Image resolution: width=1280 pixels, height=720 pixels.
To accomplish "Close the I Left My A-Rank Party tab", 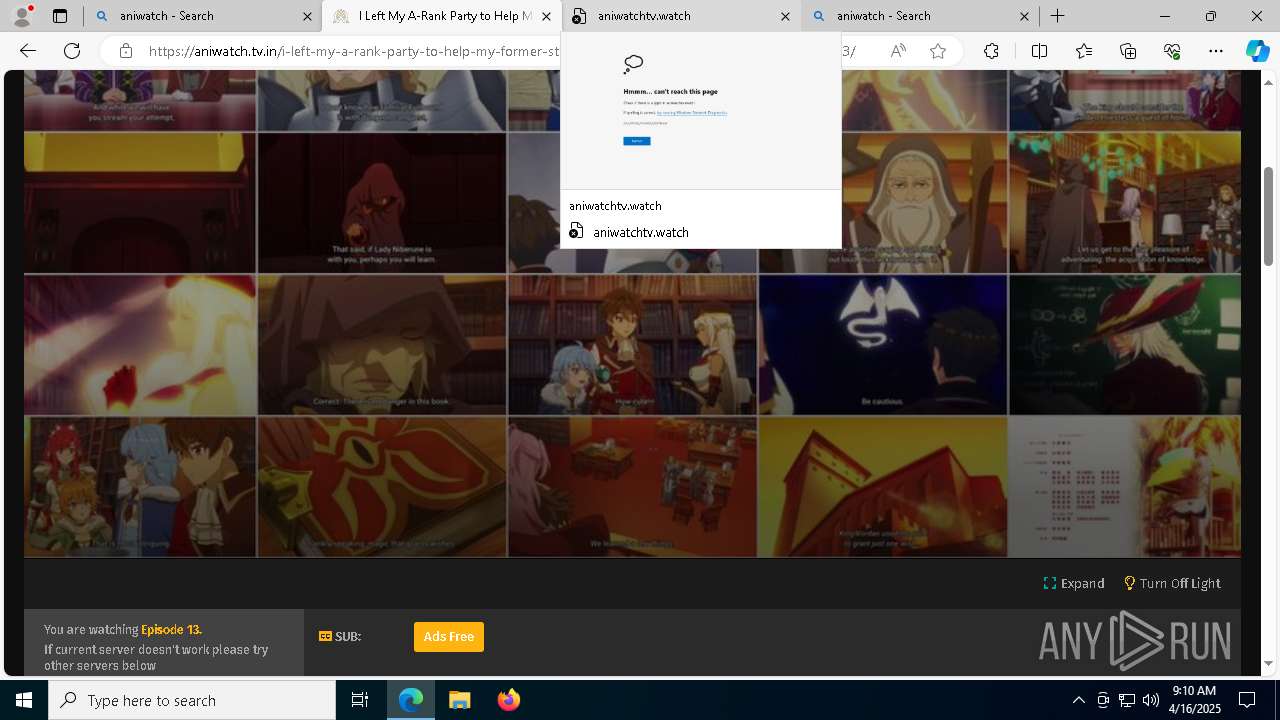I will point(546,16).
